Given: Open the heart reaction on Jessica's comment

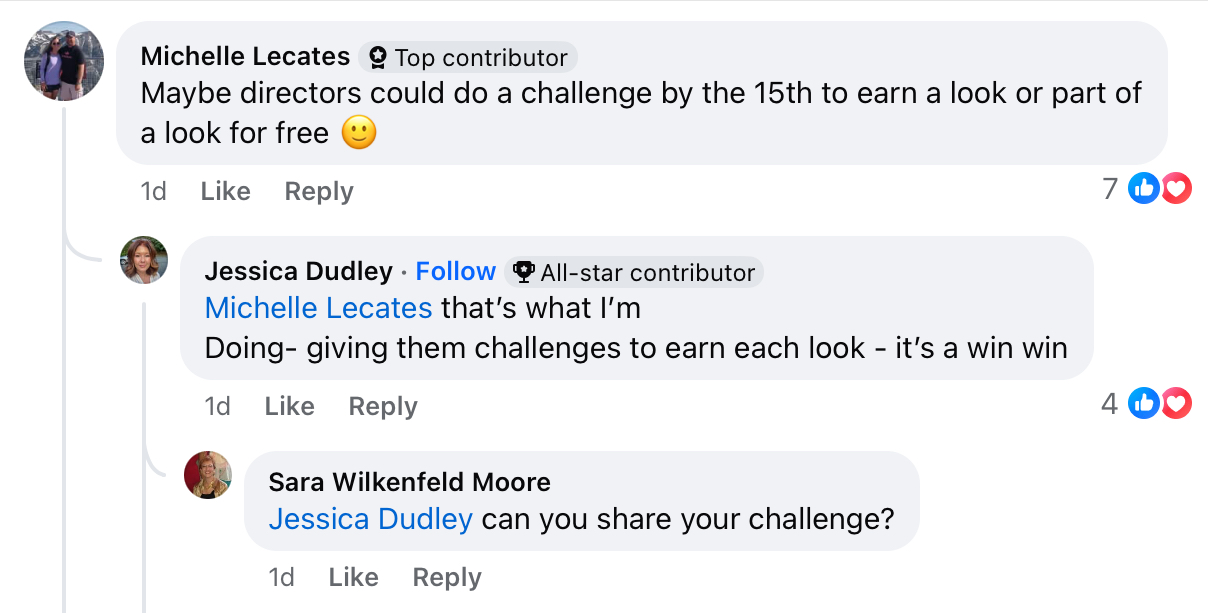Looking at the screenshot, I should [x=1175, y=403].
